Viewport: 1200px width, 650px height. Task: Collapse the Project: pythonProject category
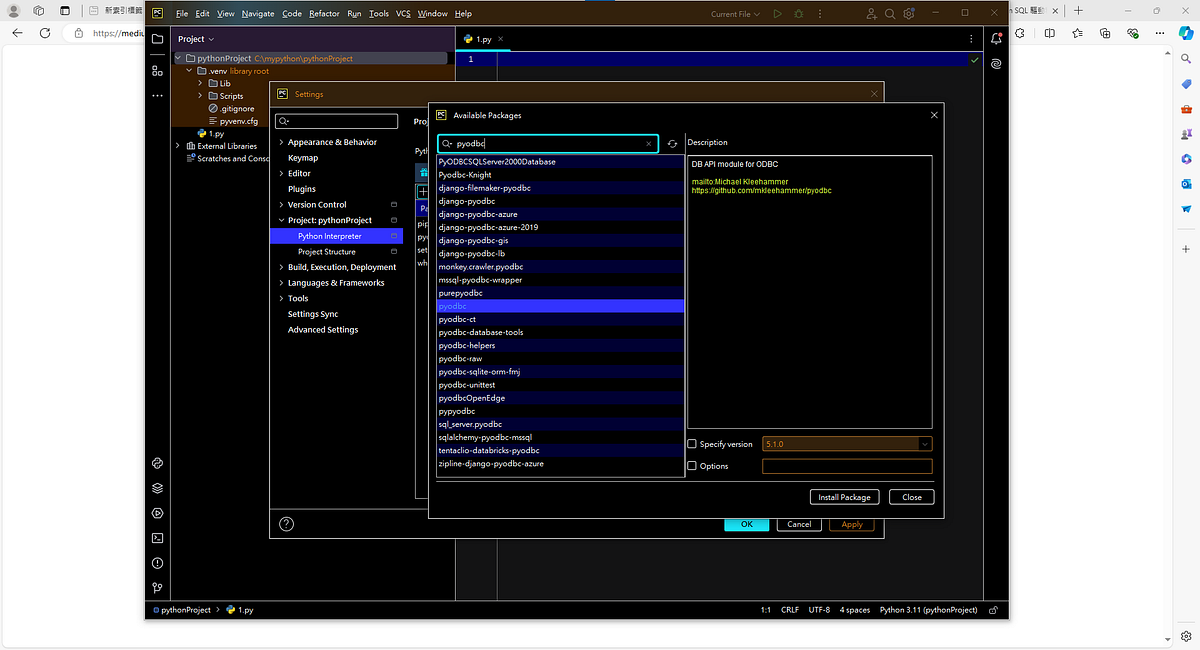(281, 220)
